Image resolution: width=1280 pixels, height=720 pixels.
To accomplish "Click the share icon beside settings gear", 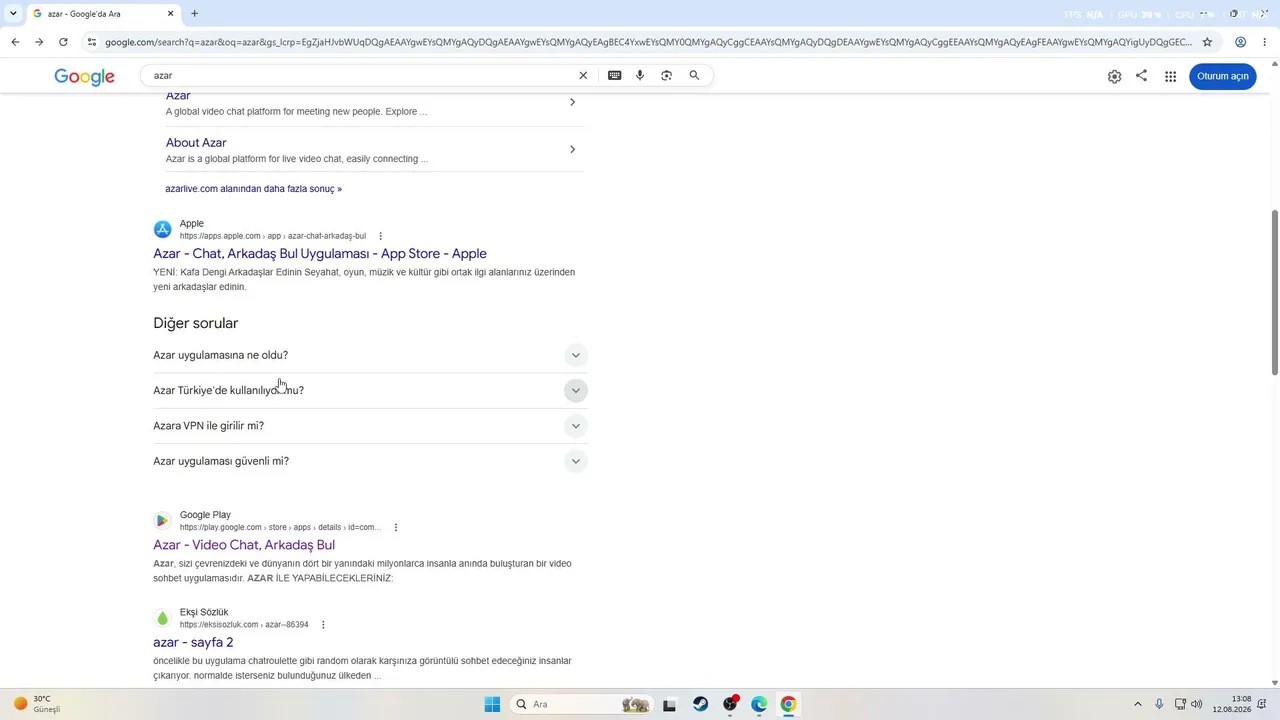I will point(1141,76).
